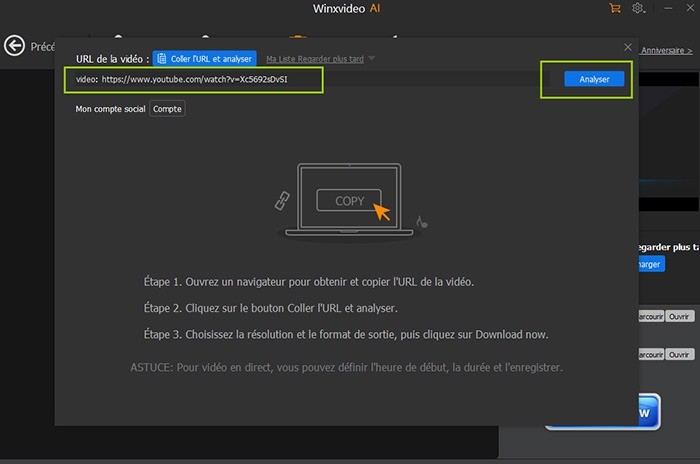700x464 pixels.
Task: Click the partially hidden blue charger button
Action: (651, 264)
